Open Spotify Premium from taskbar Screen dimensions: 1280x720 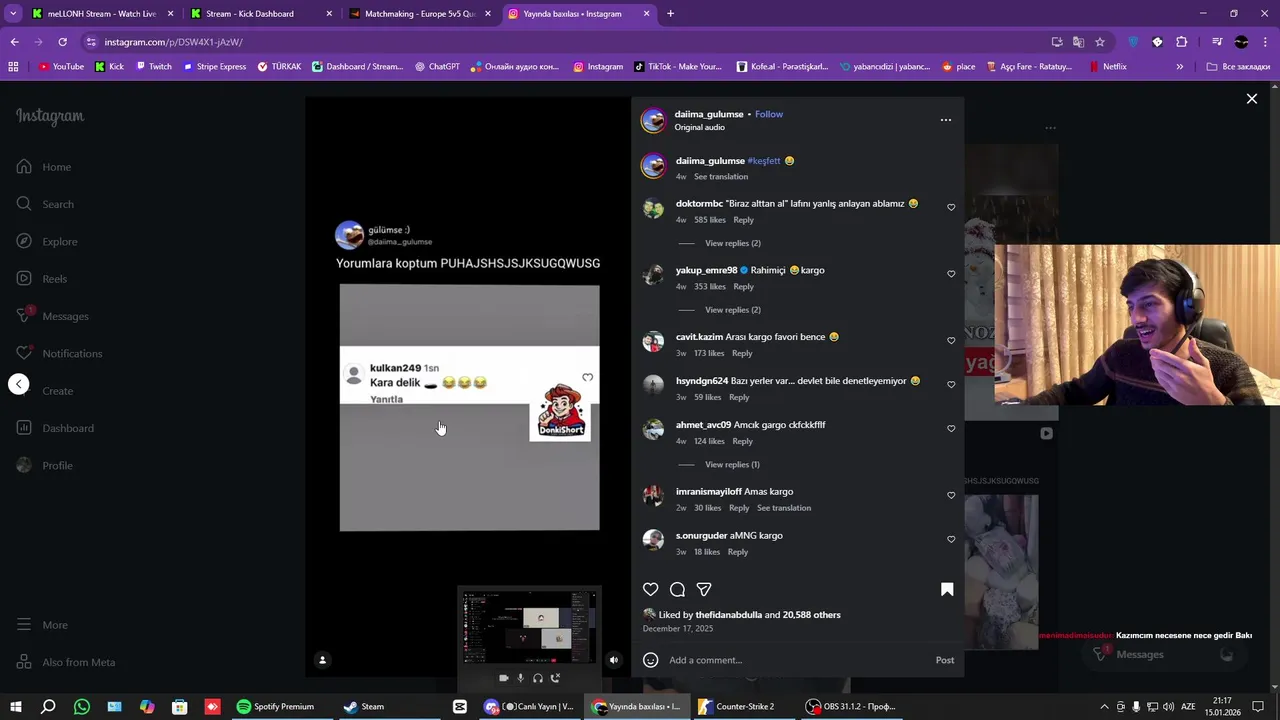[275, 707]
